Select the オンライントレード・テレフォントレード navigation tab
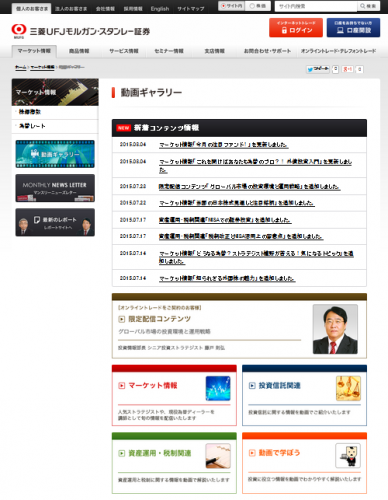Screen dimensions: 388x500 [x=338, y=51]
